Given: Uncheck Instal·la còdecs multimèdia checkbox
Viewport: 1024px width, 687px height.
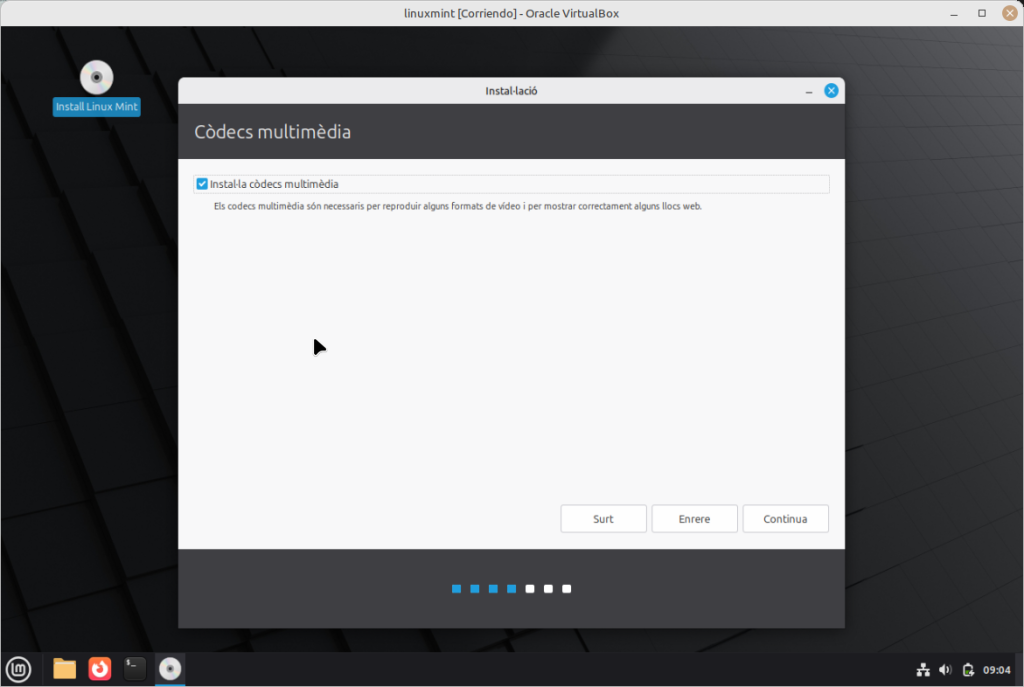Looking at the screenshot, I should [x=203, y=184].
